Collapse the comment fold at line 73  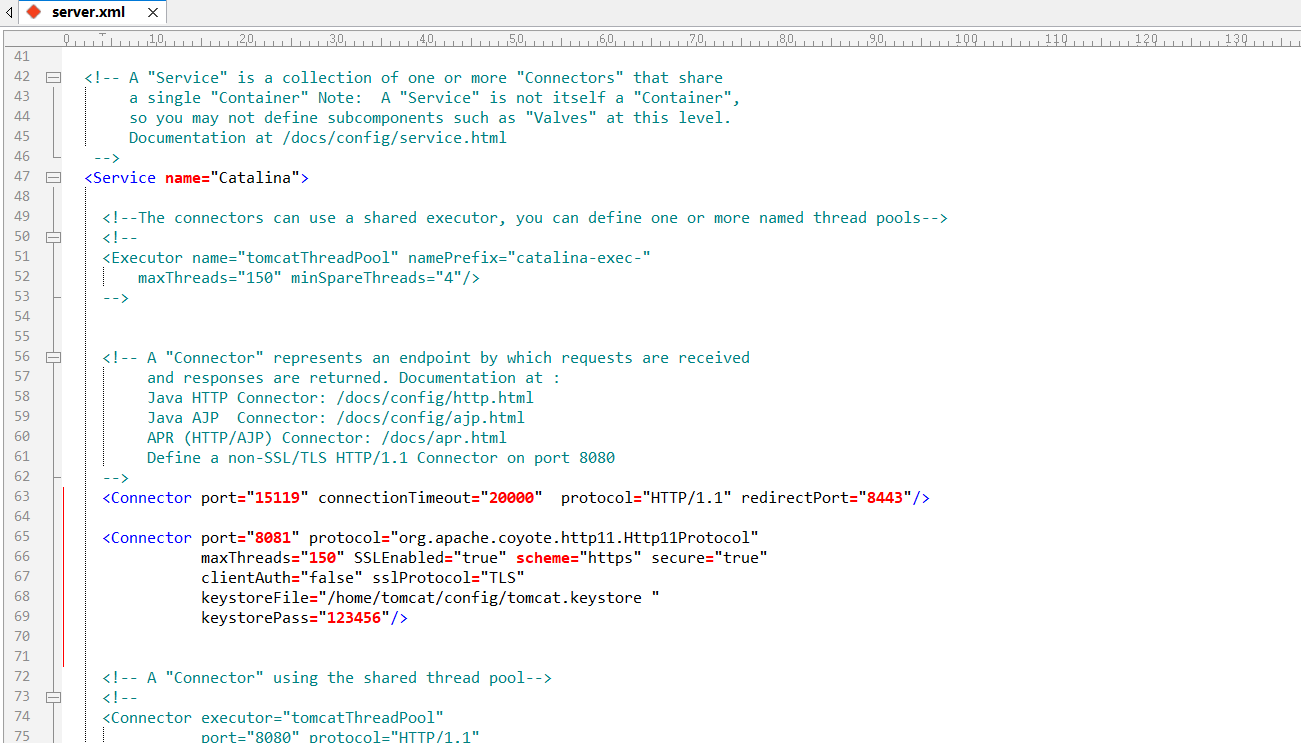click(x=54, y=697)
